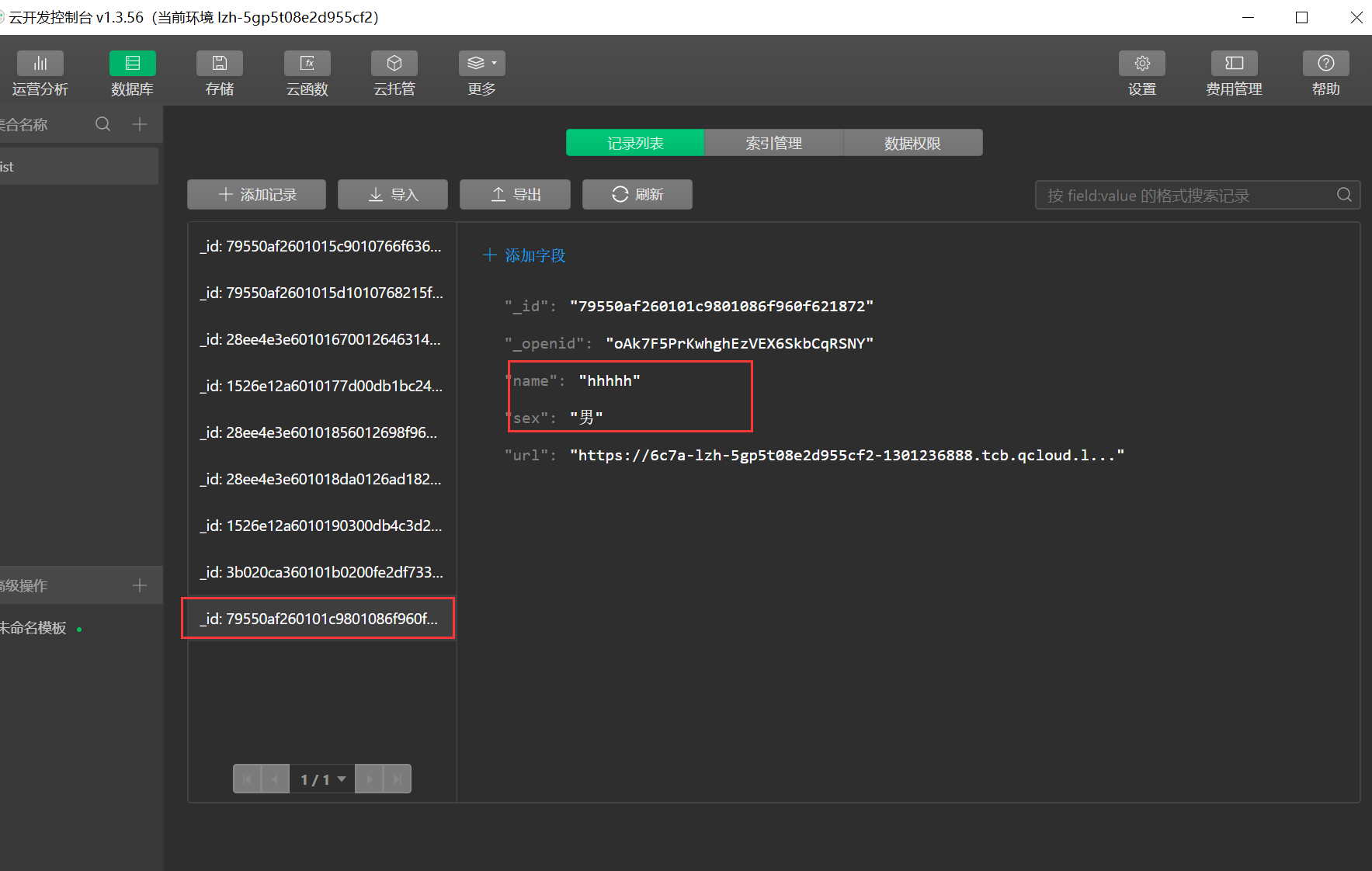The width and height of the screenshot is (1372, 871).
Task: Select record 1526e12a6010190300db4c3d2...
Action: 321,526
